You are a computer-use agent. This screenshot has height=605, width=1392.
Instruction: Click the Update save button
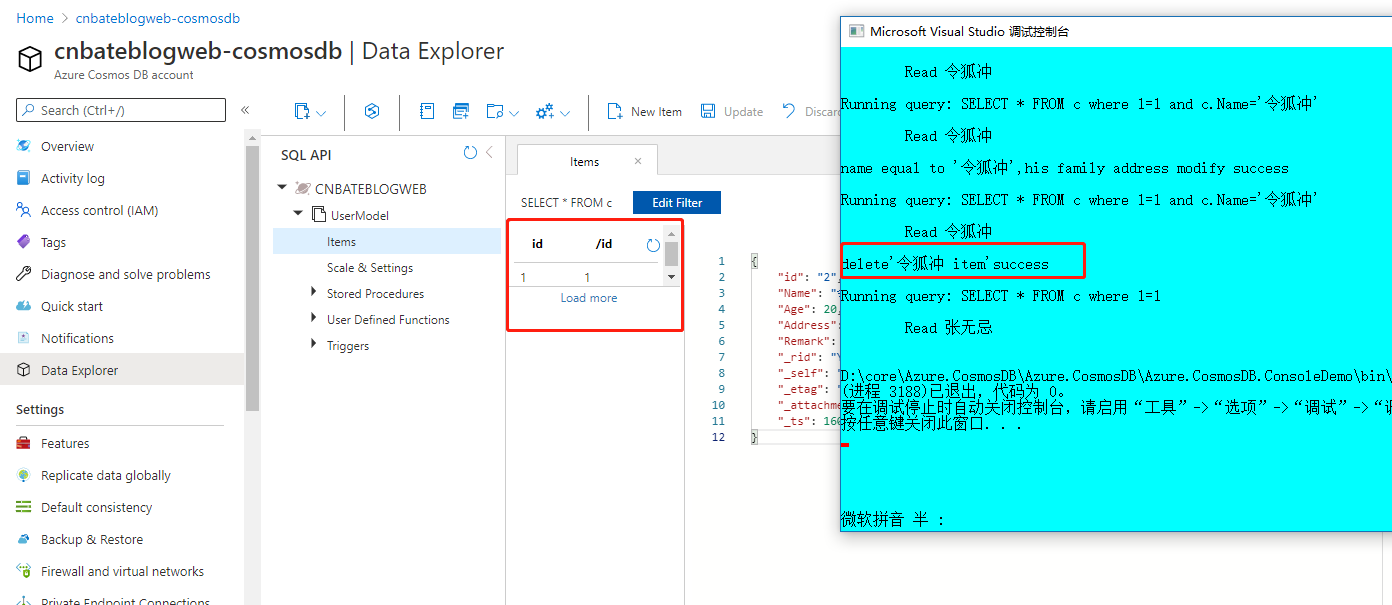point(732,112)
